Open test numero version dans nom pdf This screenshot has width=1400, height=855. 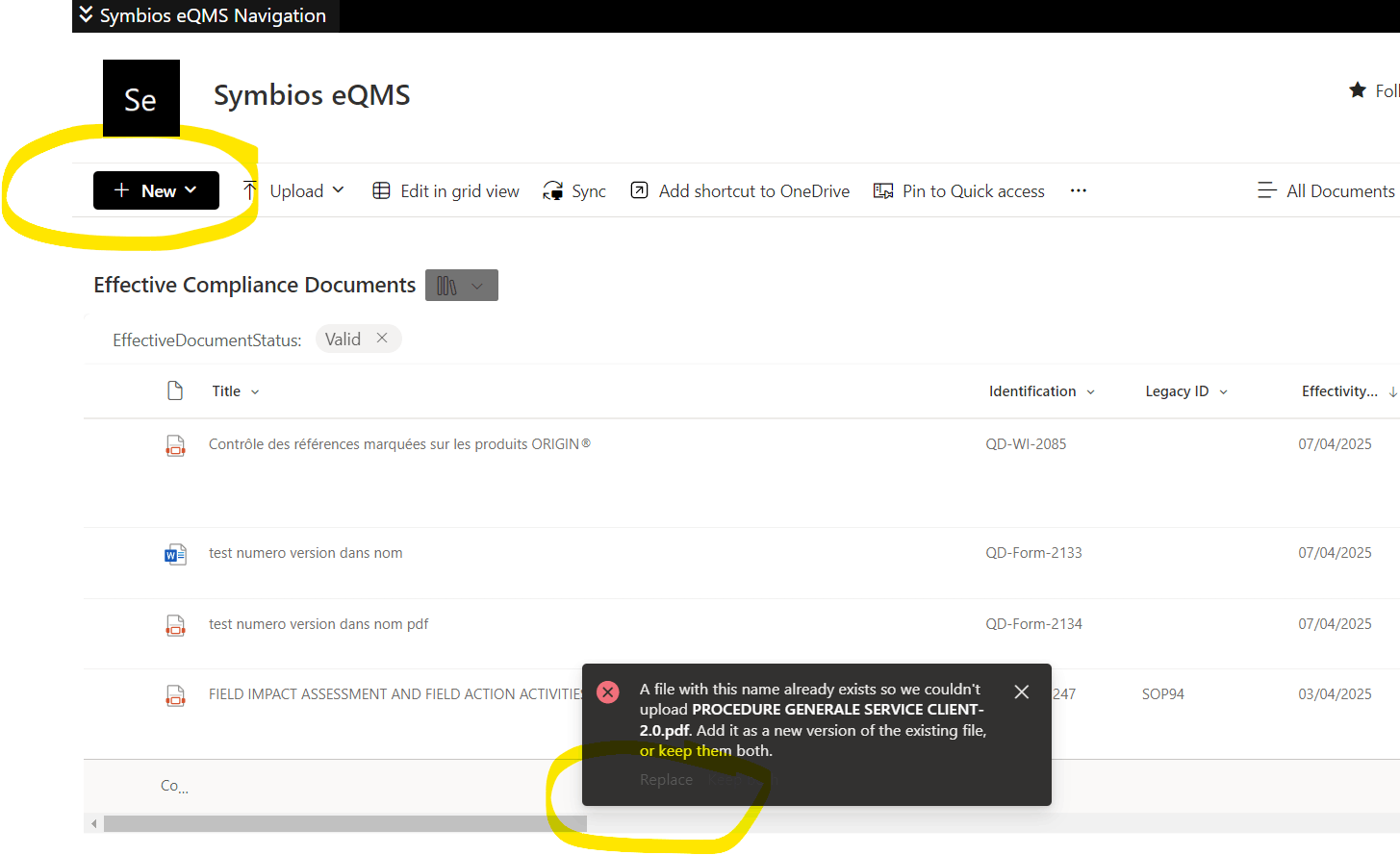[318, 624]
